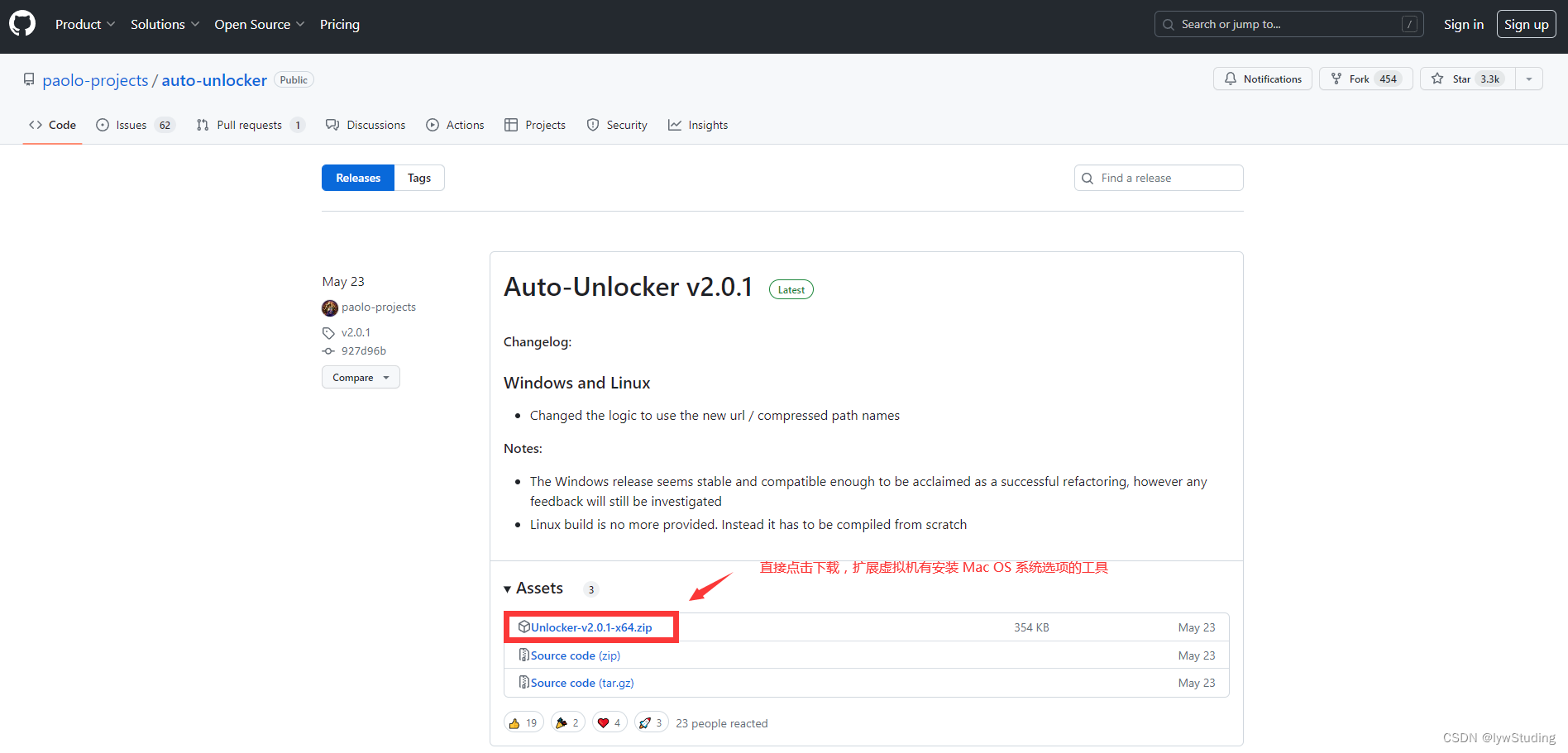
Task: Click the Notifications button
Action: [1262, 79]
